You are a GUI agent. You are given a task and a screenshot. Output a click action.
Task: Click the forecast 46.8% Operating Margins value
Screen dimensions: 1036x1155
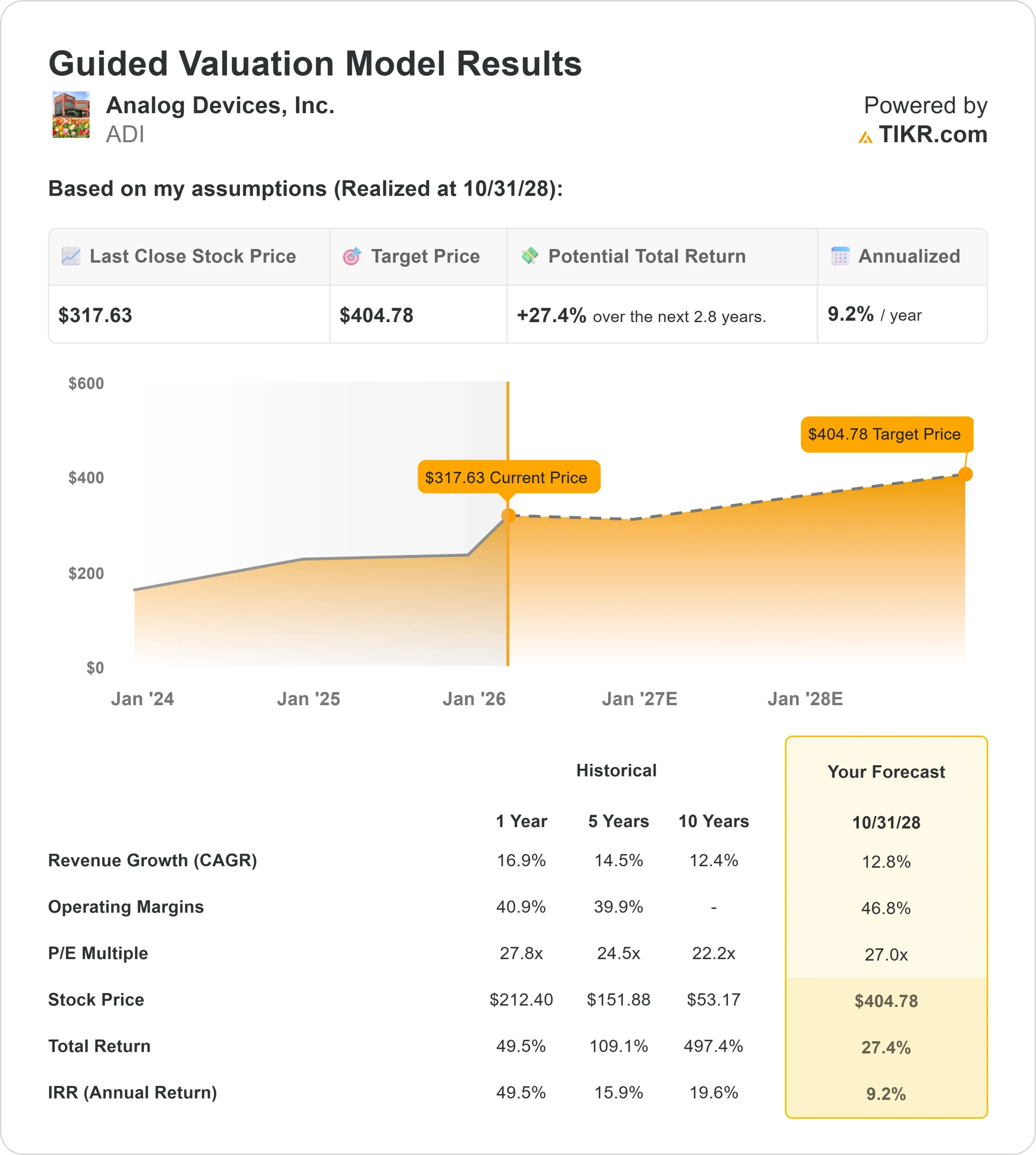886,908
